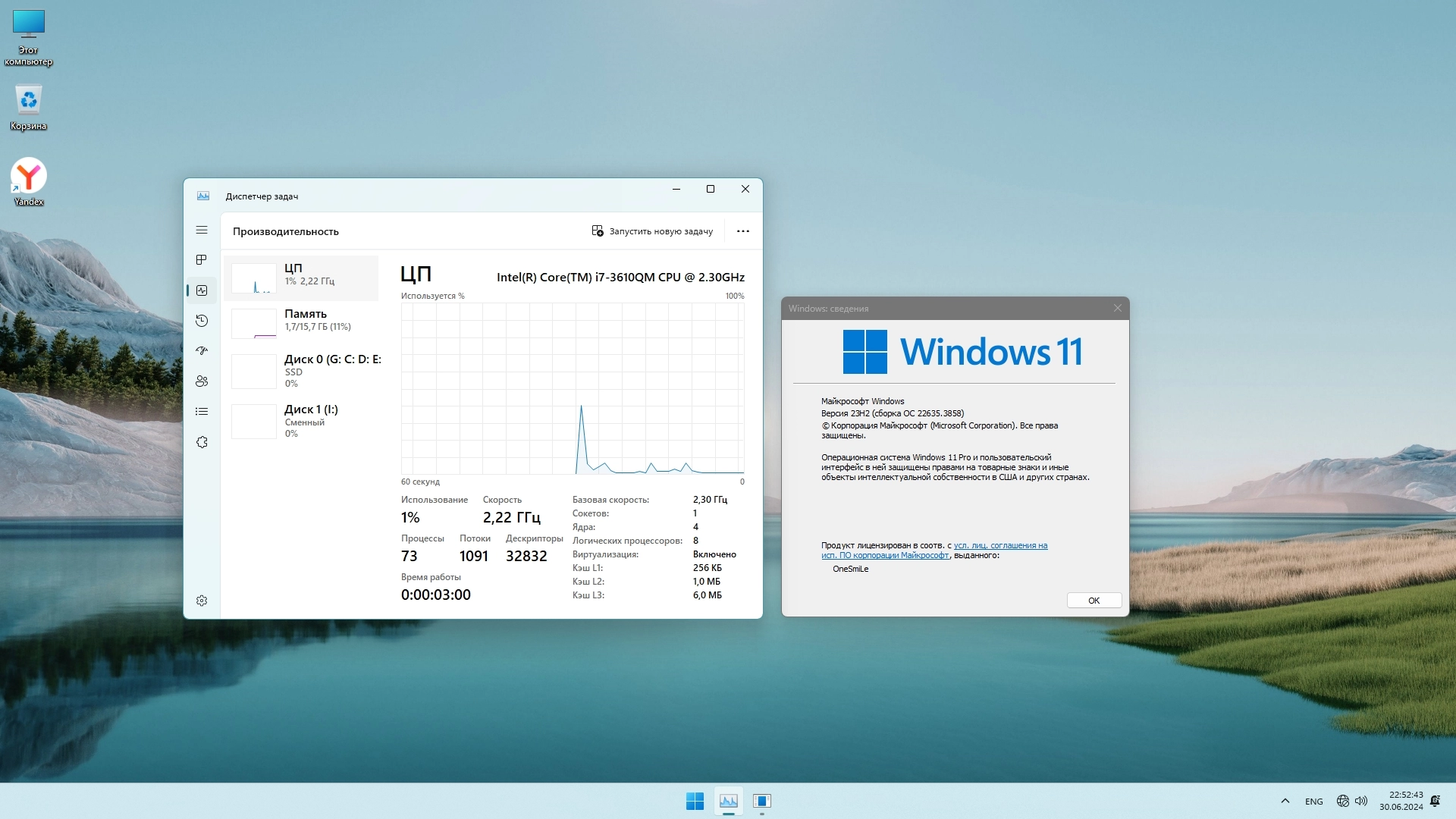This screenshot has height=819, width=1456.
Task: Open the three-dots more options menu
Action: click(742, 231)
